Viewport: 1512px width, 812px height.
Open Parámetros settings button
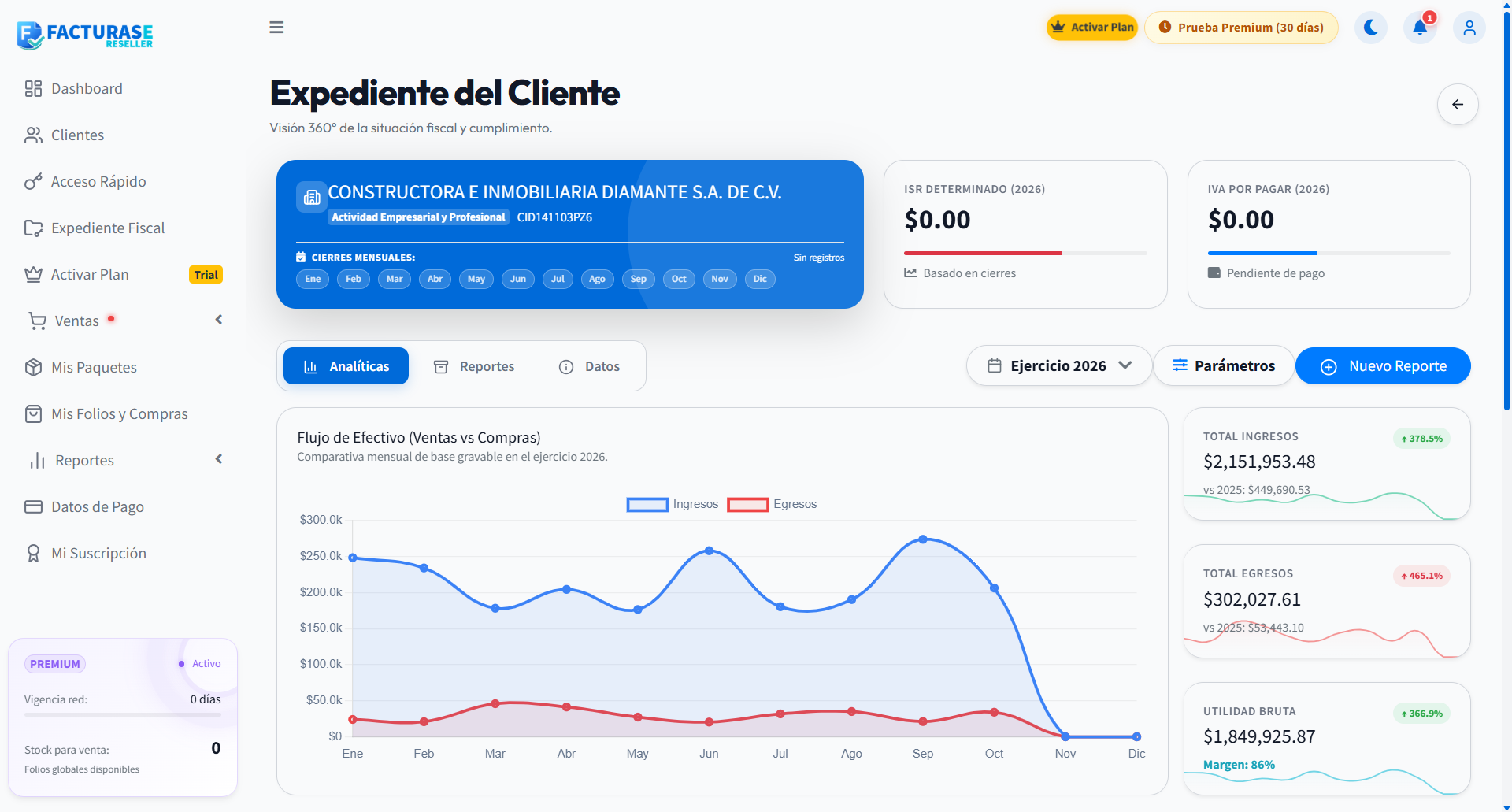[x=1224, y=366]
